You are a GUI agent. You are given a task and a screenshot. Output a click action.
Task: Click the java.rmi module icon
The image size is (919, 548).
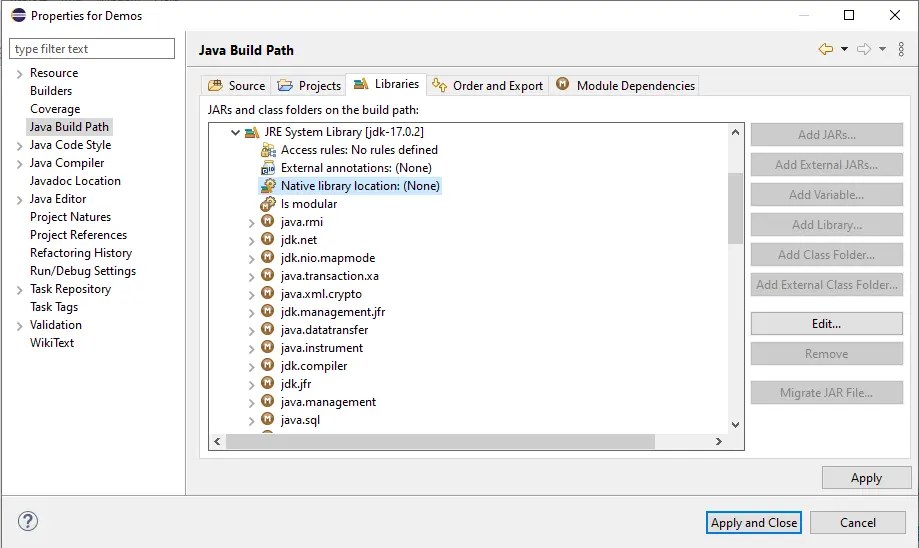coord(267,221)
